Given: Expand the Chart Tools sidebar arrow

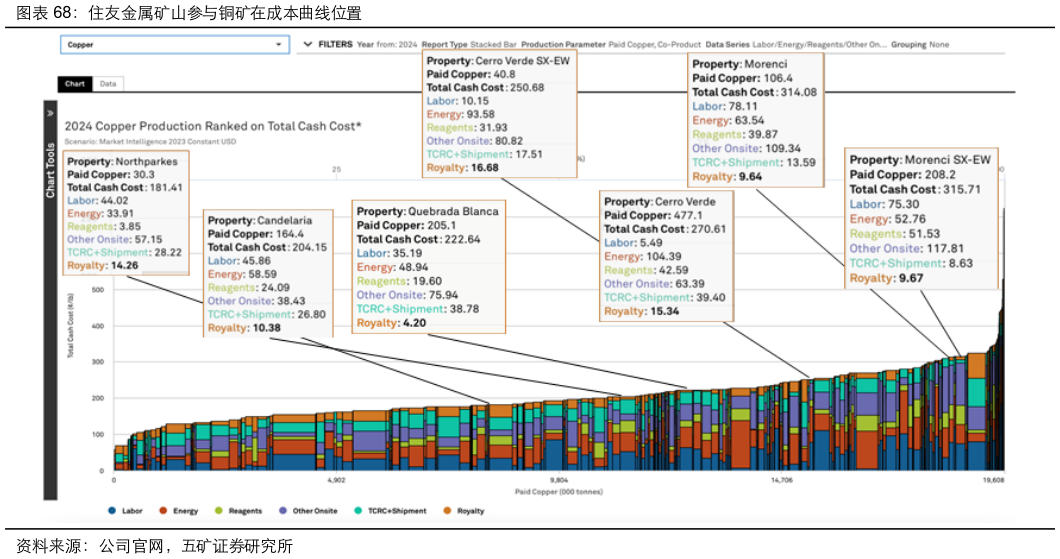Looking at the screenshot, I should [50, 114].
